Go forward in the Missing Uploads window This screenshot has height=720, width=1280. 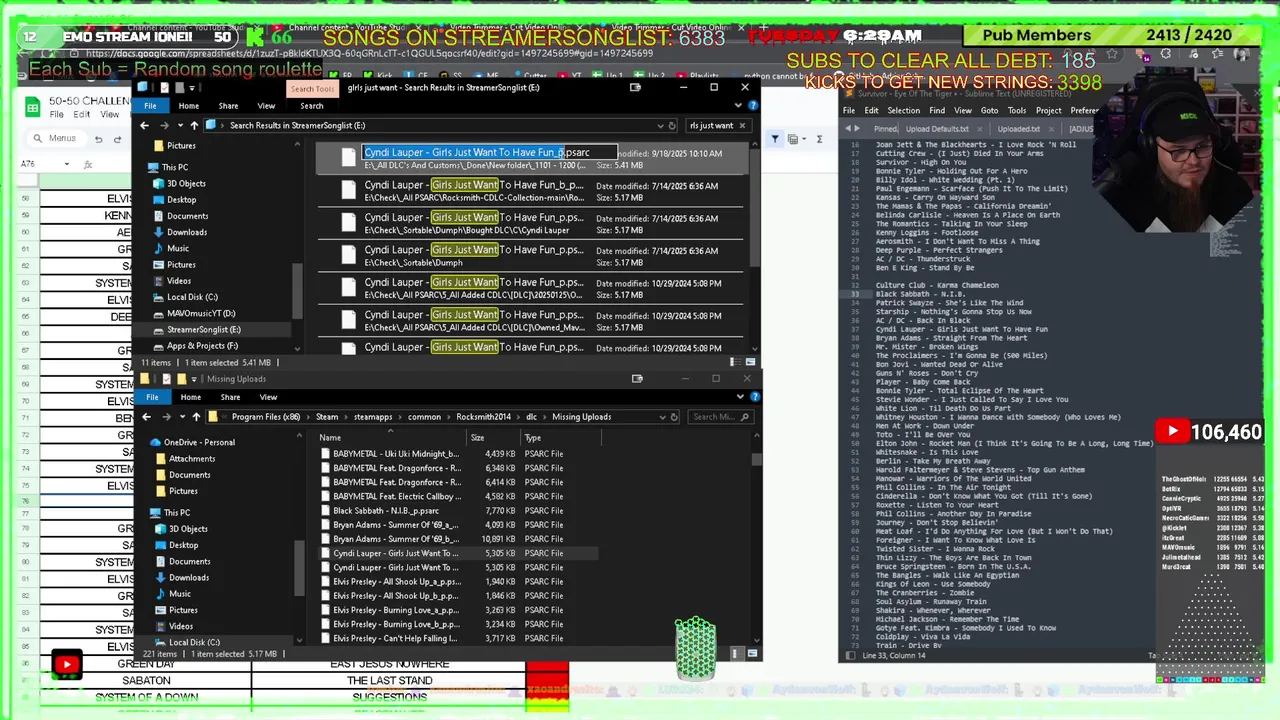(168, 416)
